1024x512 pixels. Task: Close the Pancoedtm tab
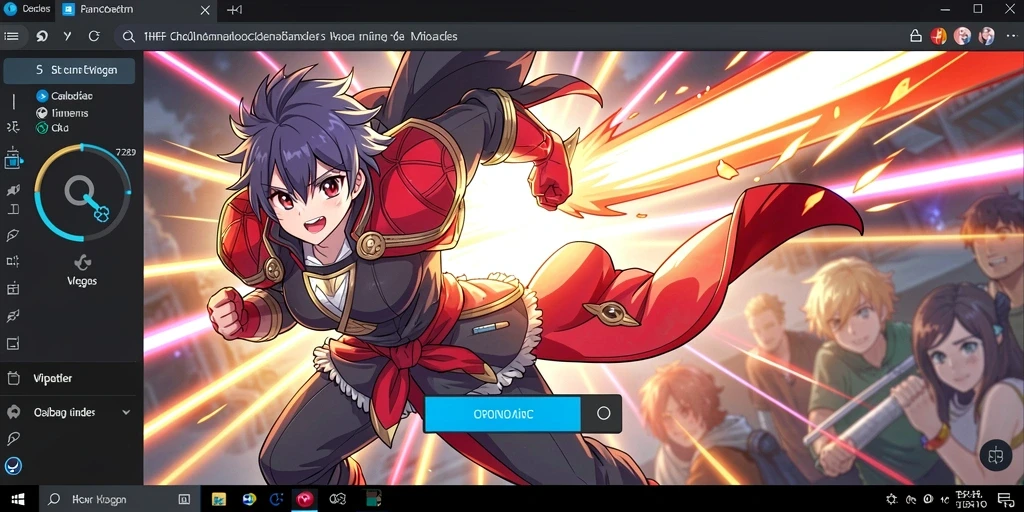coord(205,10)
